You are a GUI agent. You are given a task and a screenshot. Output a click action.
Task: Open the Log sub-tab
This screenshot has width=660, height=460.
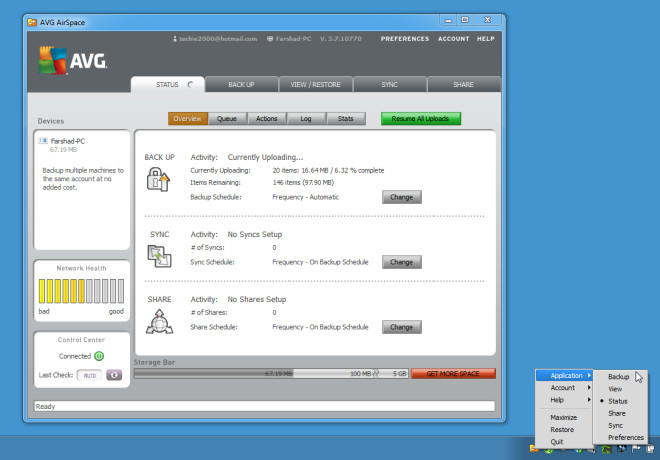click(306, 119)
